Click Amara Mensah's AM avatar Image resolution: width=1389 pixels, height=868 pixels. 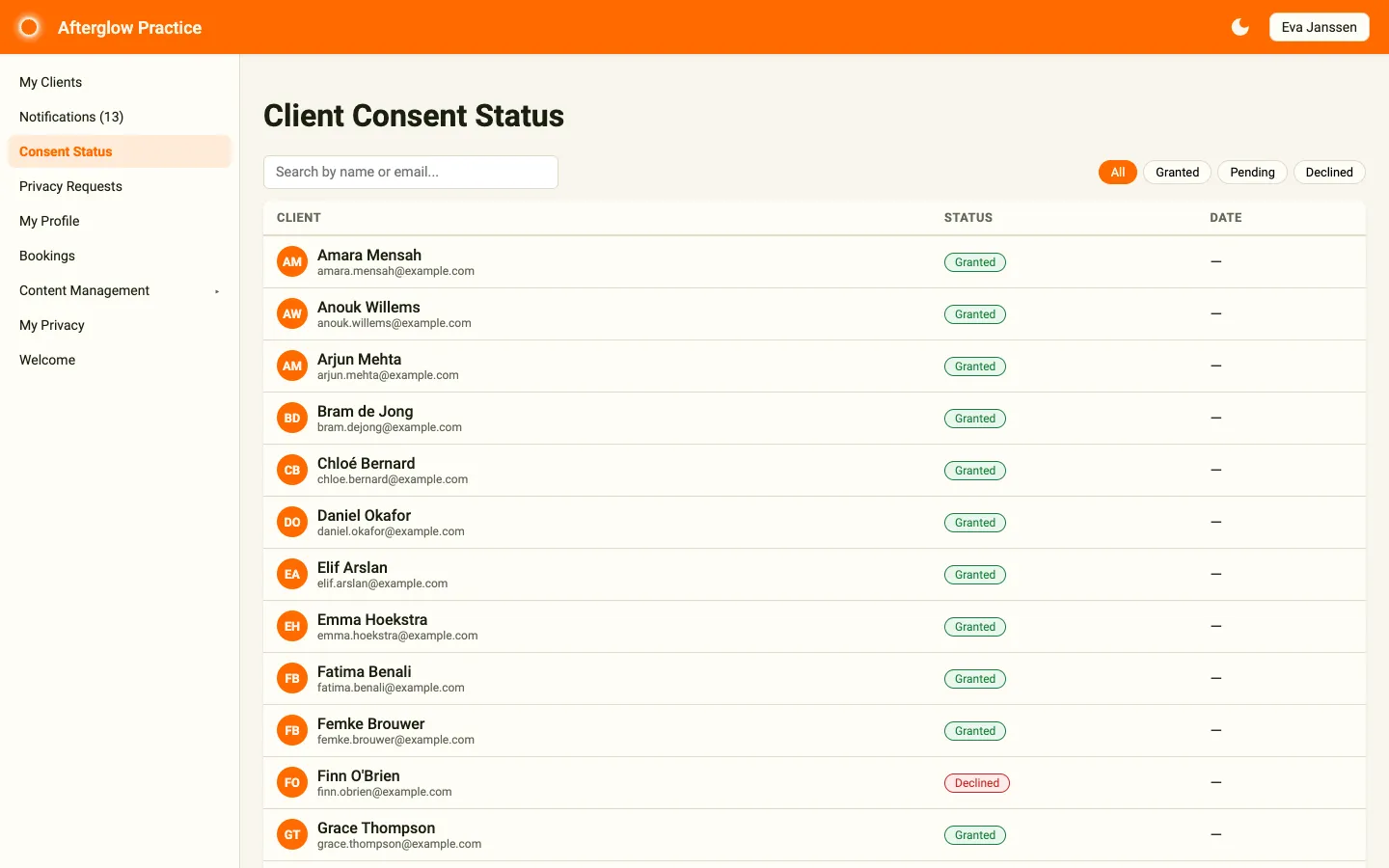pos(292,261)
